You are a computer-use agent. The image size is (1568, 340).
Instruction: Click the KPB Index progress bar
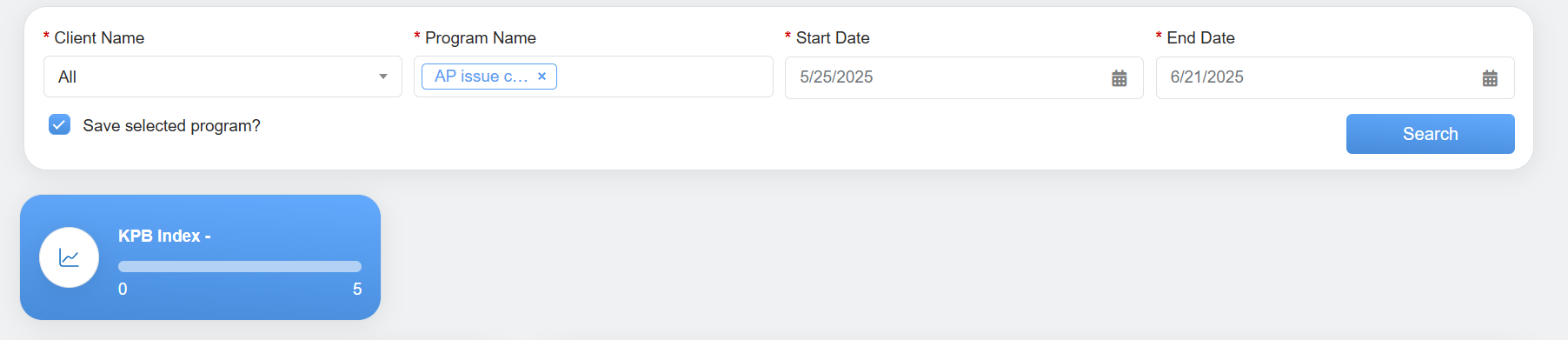pyautogui.click(x=240, y=266)
